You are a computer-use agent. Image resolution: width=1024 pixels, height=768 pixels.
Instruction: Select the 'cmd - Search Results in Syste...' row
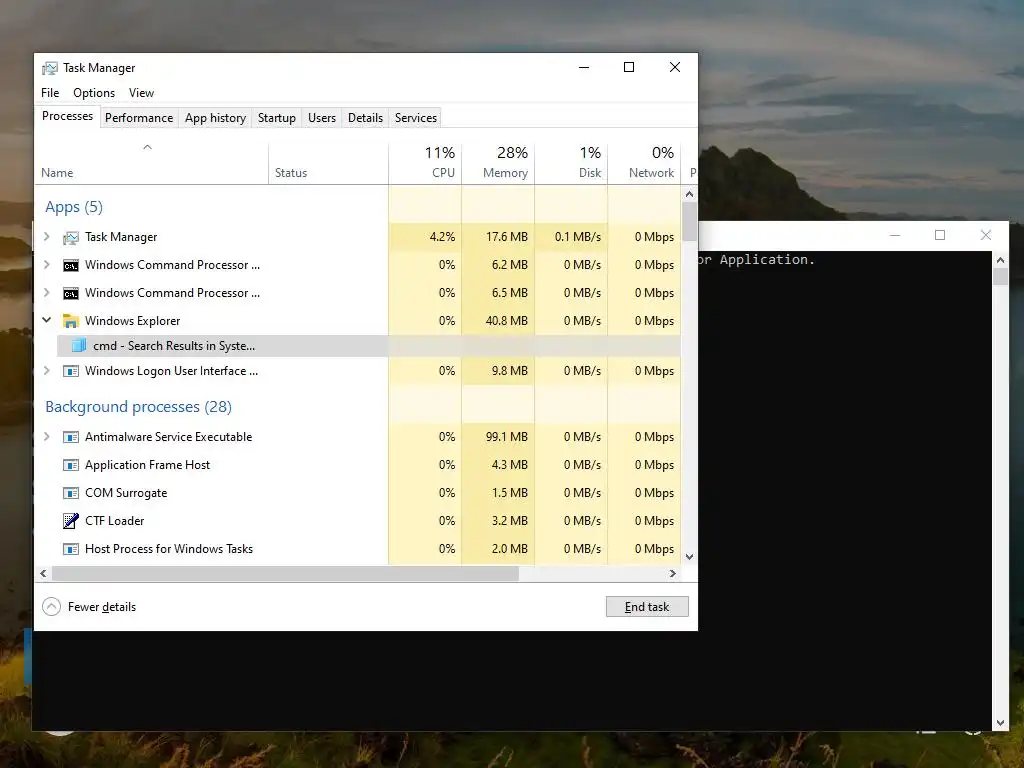click(x=369, y=345)
